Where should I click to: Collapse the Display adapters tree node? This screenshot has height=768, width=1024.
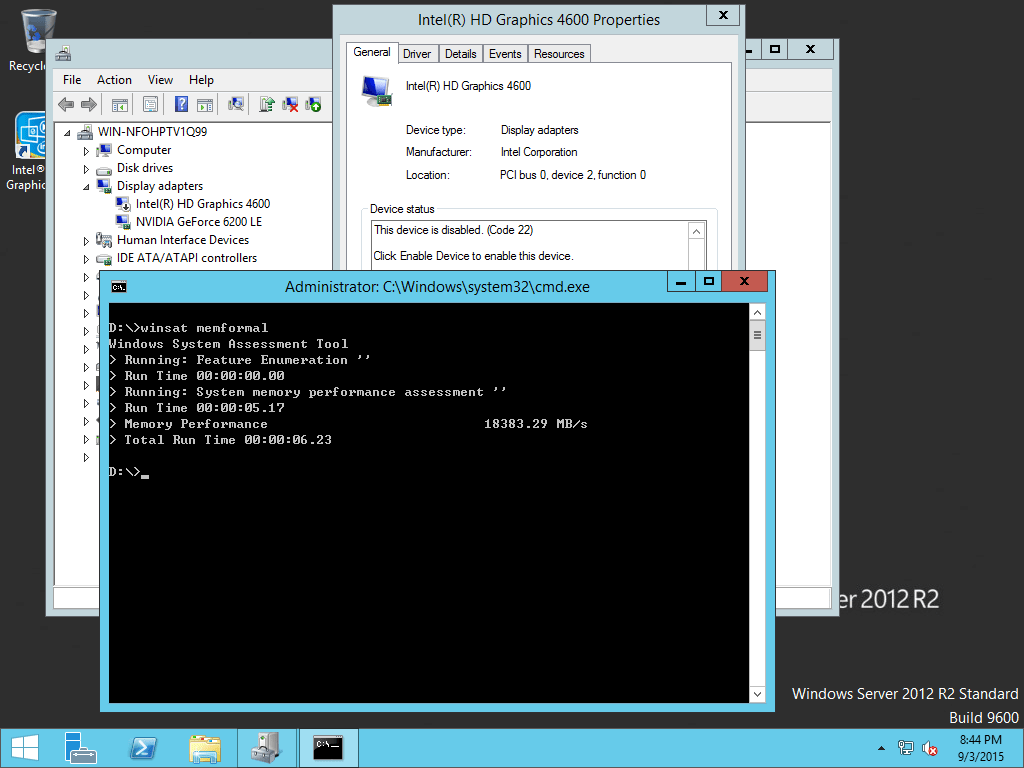(86, 187)
